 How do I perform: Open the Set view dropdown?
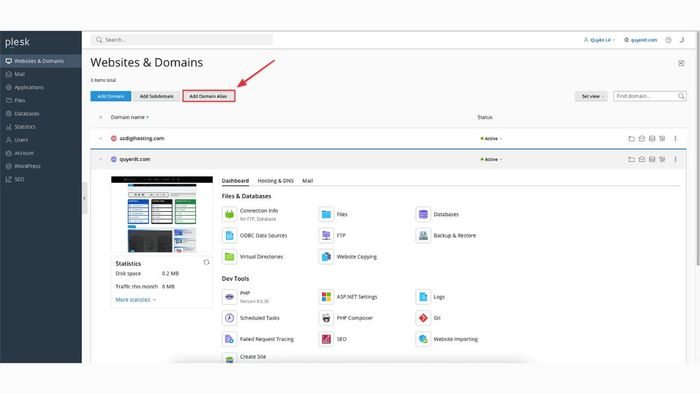coord(591,96)
